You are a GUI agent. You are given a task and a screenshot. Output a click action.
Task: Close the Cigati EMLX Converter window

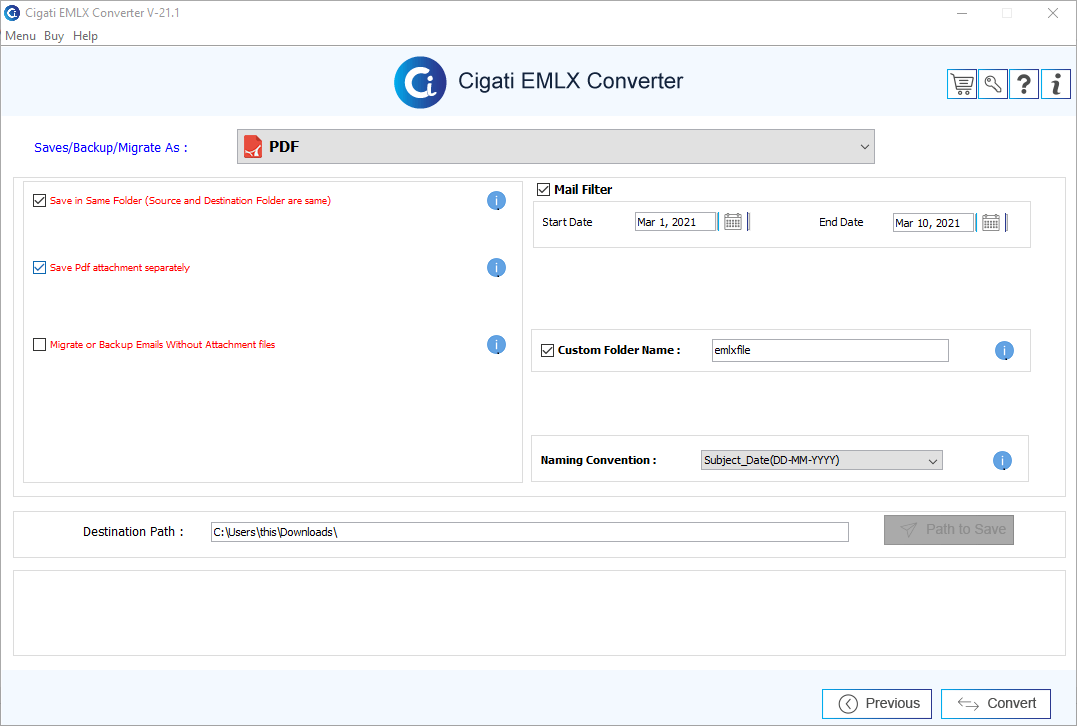[1052, 13]
